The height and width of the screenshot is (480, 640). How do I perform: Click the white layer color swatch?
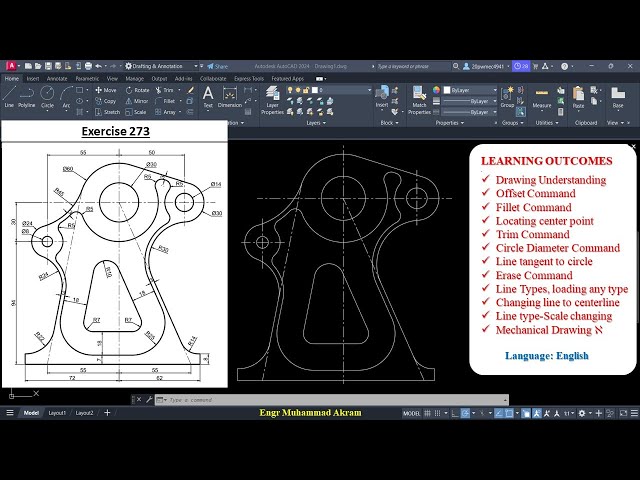point(315,90)
